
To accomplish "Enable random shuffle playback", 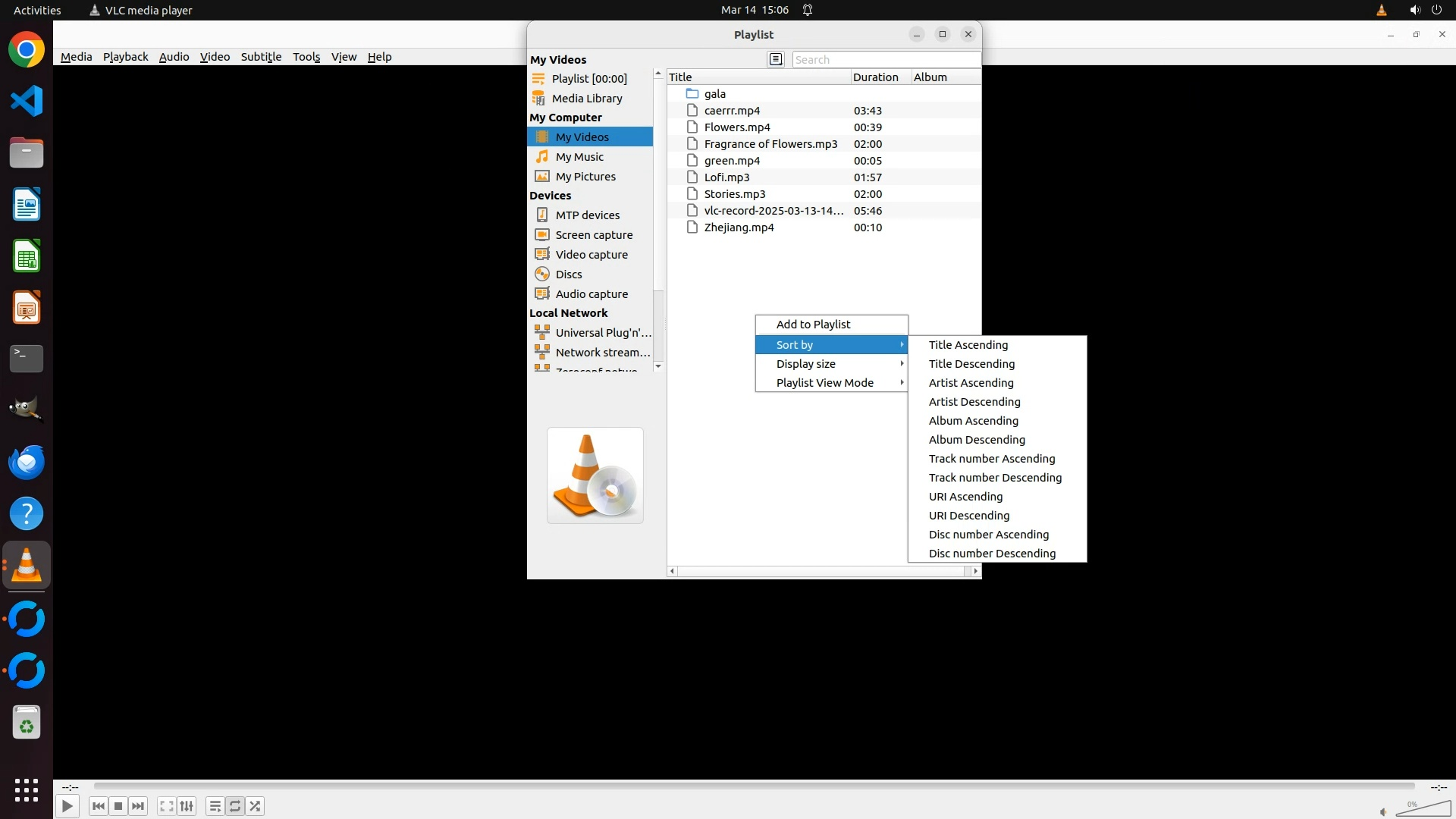I will pyautogui.click(x=256, y=806).
